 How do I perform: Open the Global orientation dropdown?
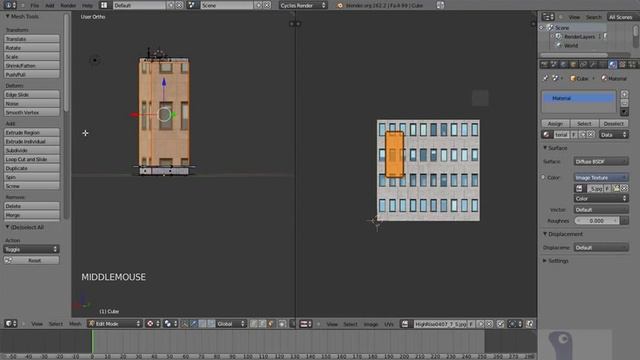coord(231,324)
